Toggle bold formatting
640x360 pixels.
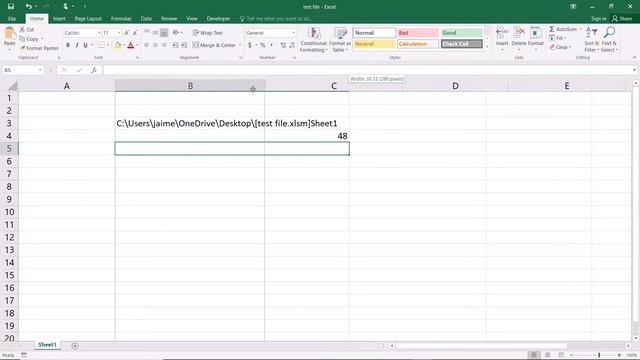click(x=68, y=45)
